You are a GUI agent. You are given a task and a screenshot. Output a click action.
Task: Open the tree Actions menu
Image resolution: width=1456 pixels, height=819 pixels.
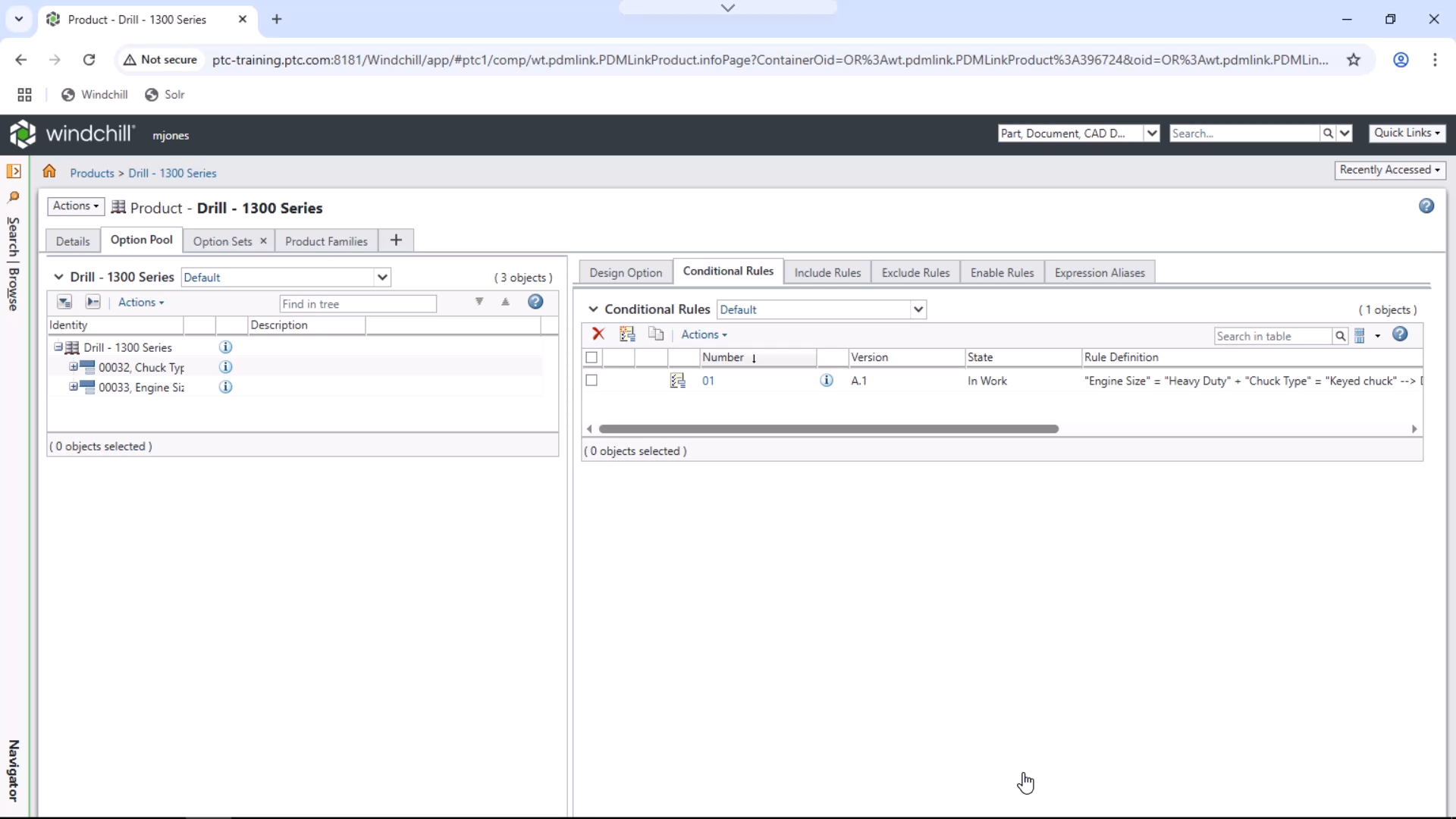click(x=141, y=303)
